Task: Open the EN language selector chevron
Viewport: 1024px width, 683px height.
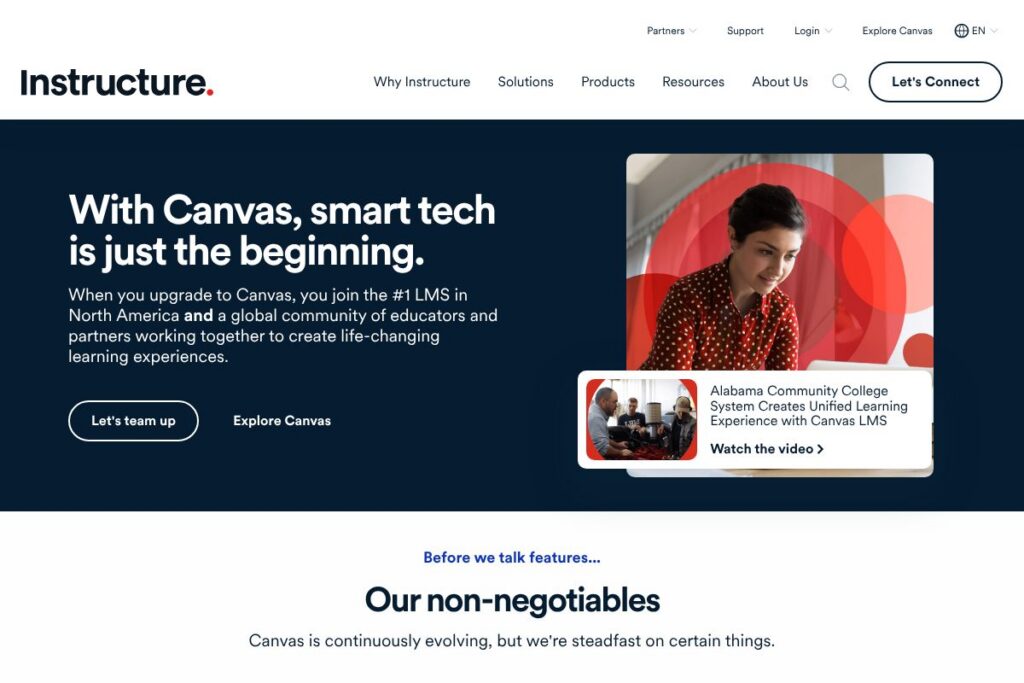Action: (x=994, y=31)
